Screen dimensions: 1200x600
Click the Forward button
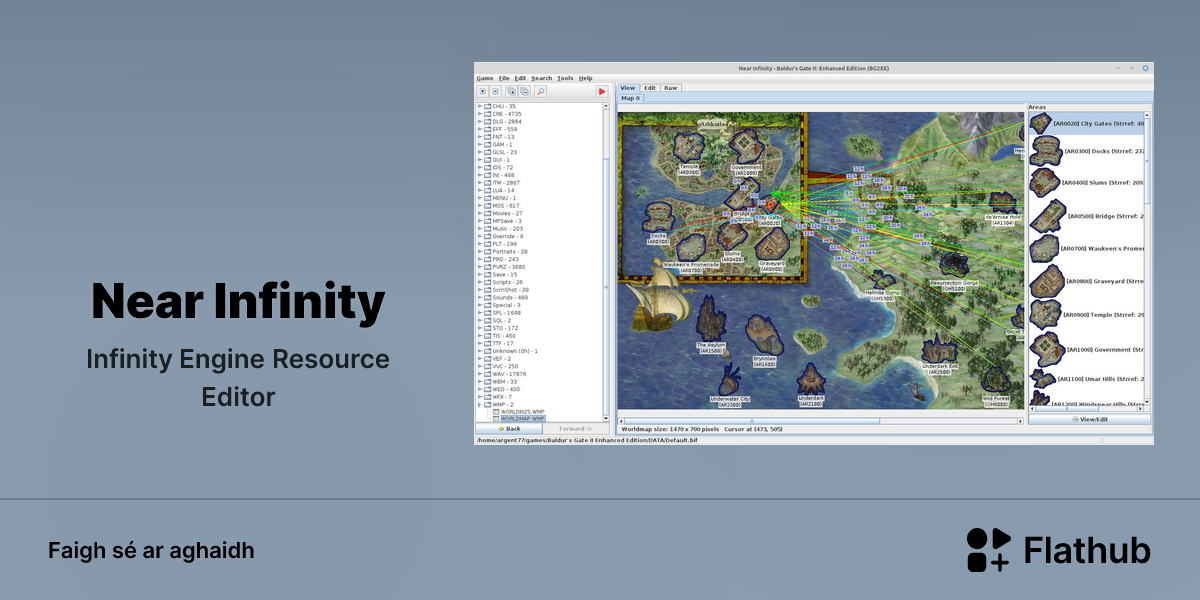pyautogui.click(x=576, y=428)
